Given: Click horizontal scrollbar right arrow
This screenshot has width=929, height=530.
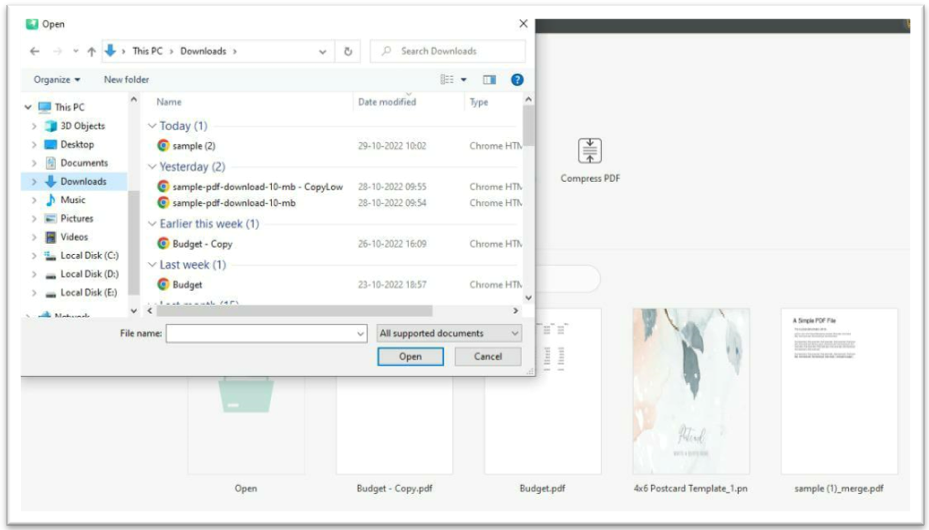Looking at the screenshot, I should click(x=515, y=311).
